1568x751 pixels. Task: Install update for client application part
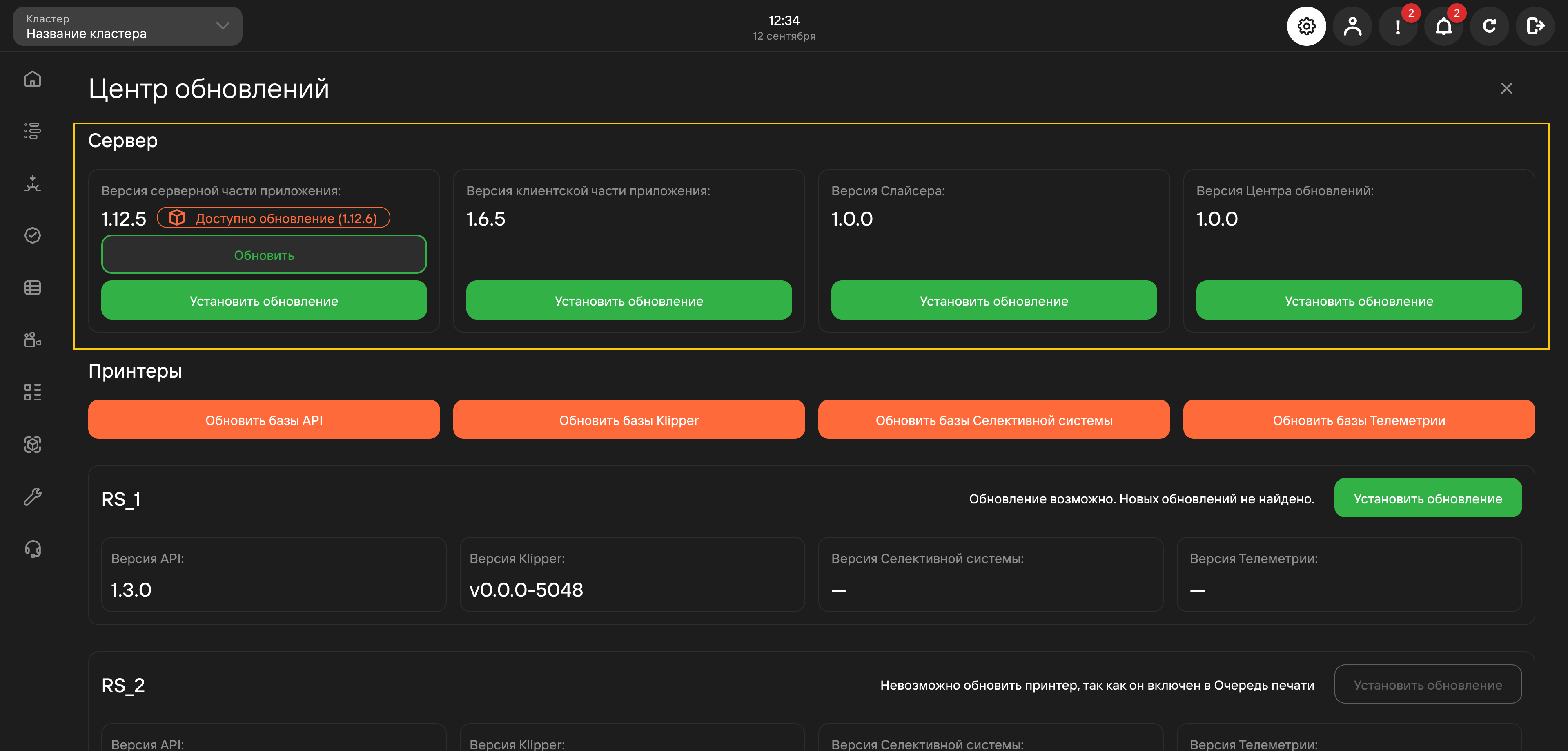[629, 300]
